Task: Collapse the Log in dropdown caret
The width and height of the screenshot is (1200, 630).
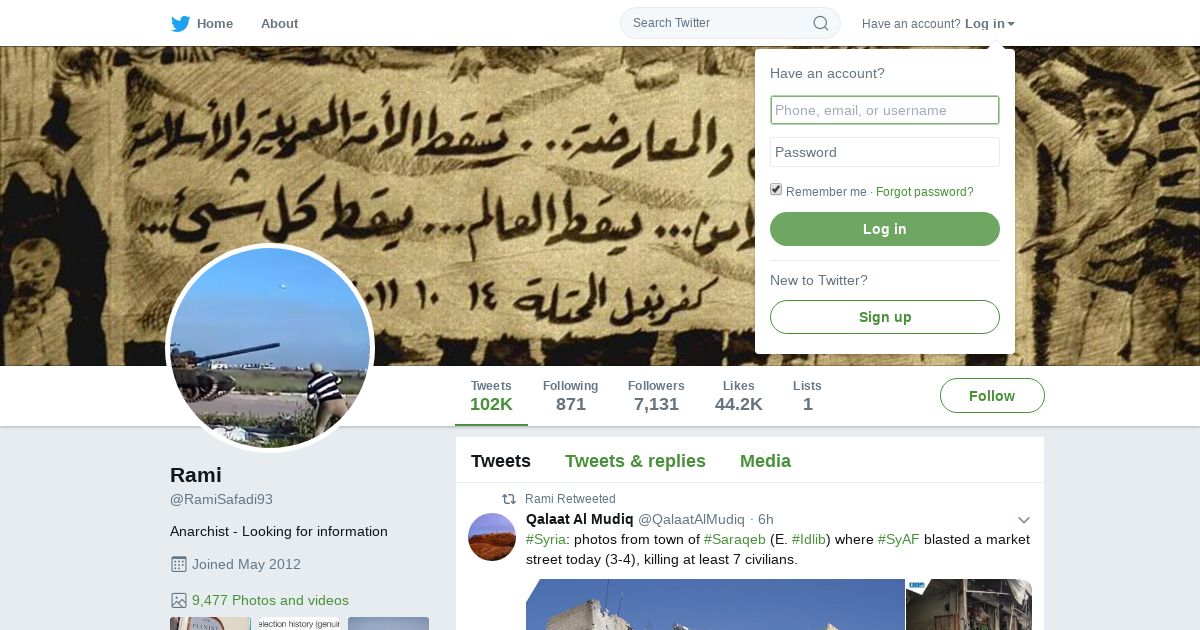Action: (1011, 24)
